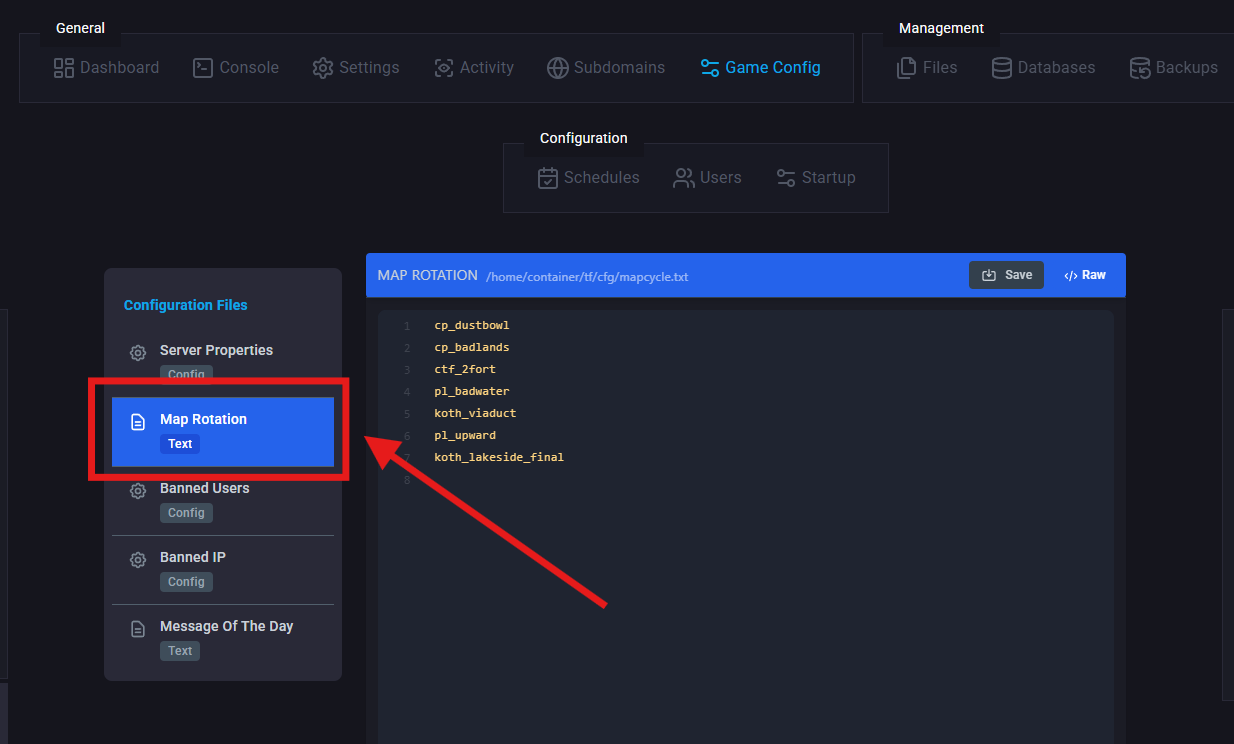The image size is (1234, 744).
Task: Switch editor to Raw view
Action: coord(1085,275)
